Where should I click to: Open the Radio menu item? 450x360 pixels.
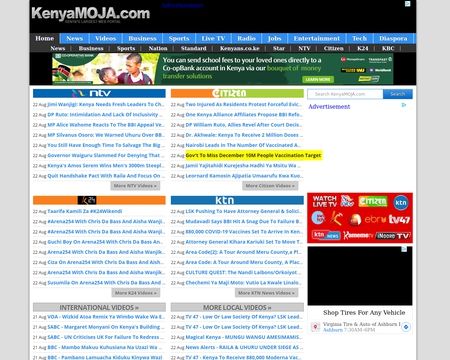point(246,38)
